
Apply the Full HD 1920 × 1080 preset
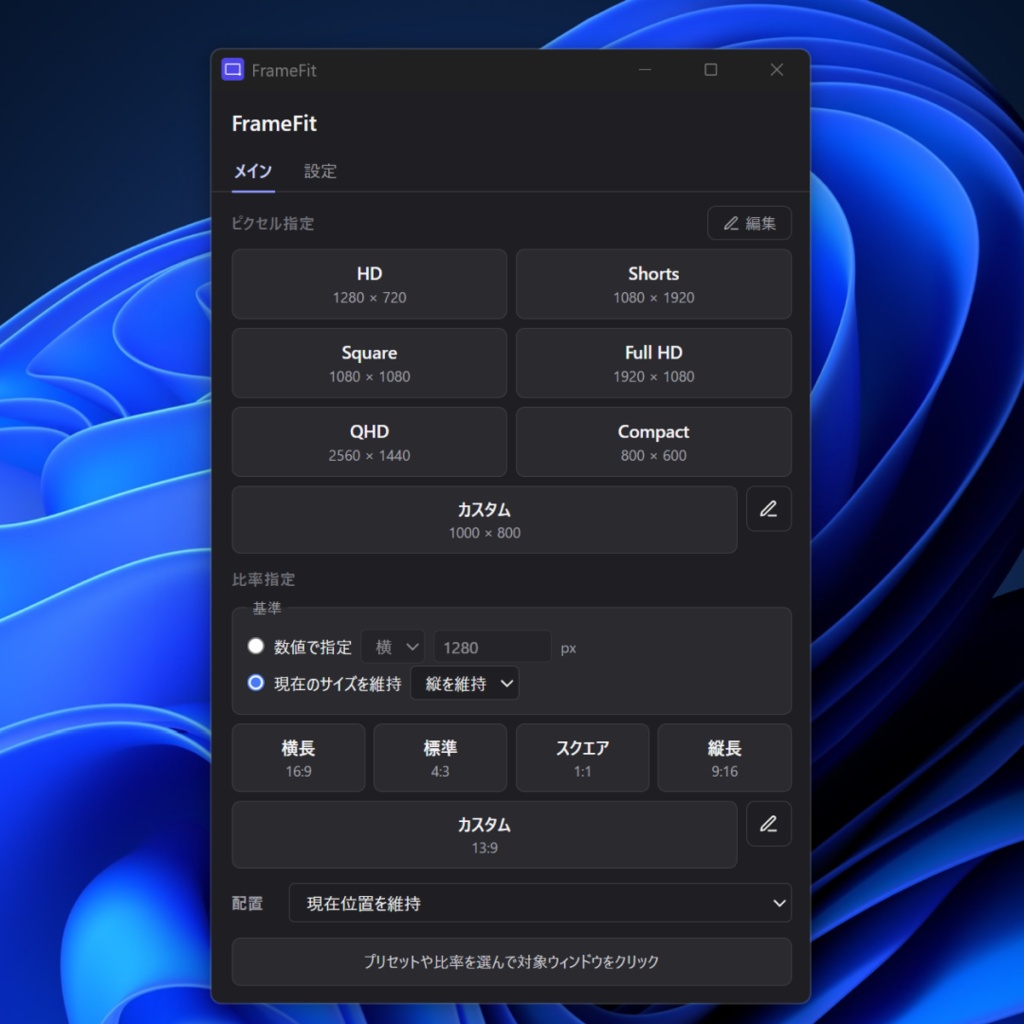point(654,363)
